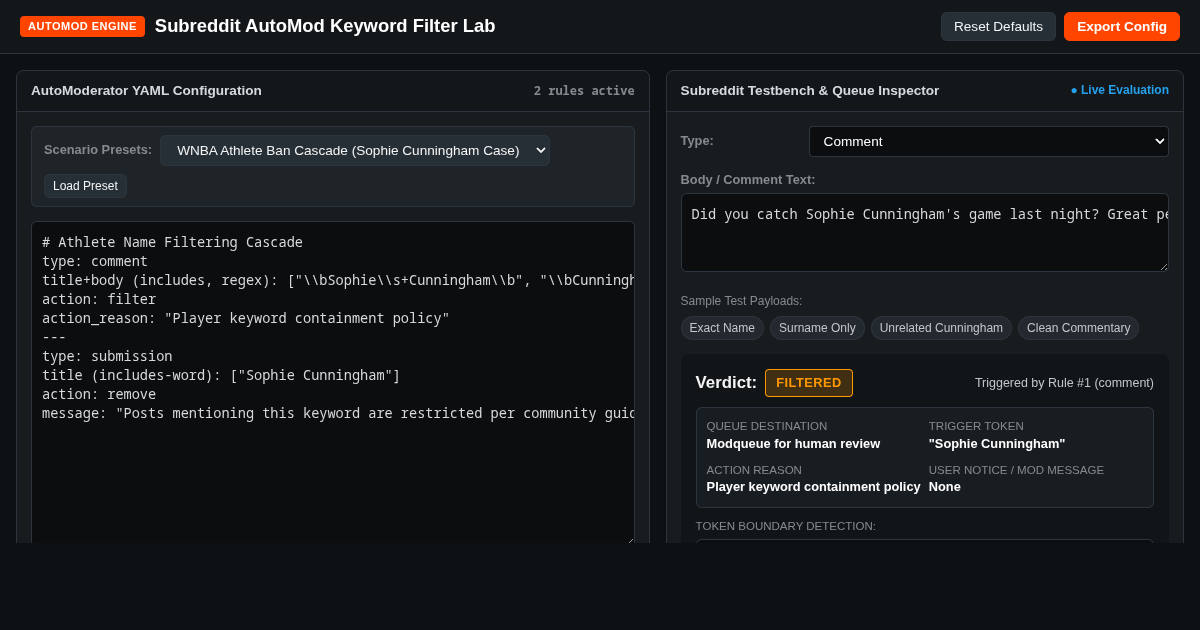Select the Unrelated Cunningham sample payload
This screenshot has height=630, width=1200.
click(941, 328)
